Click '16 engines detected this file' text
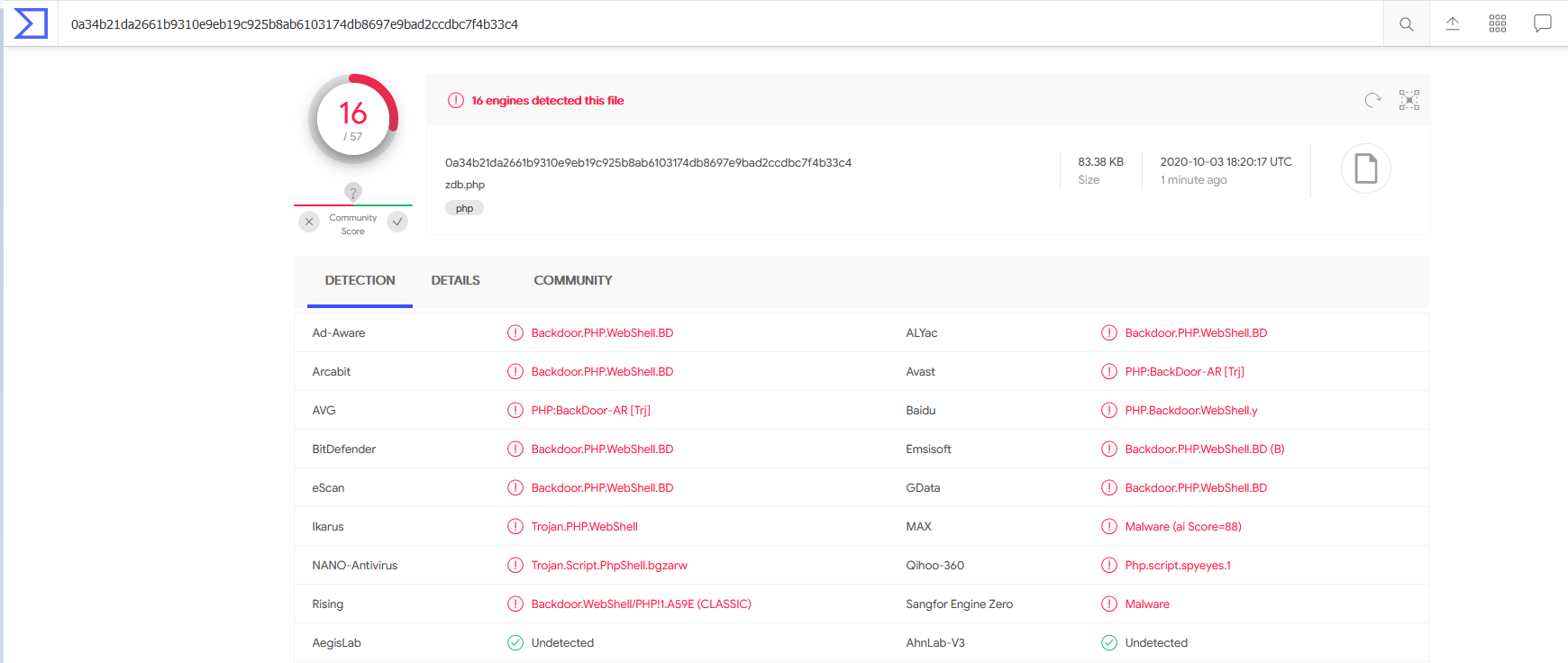Screen dimensions: 1568x663 click(547, 100)
